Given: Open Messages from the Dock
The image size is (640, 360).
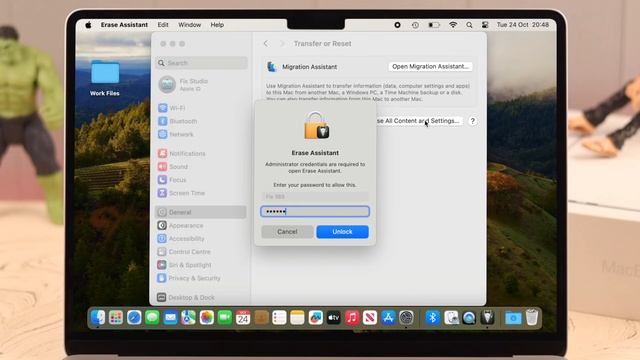Looking at the screenshot, I should (x=152, y=318).
